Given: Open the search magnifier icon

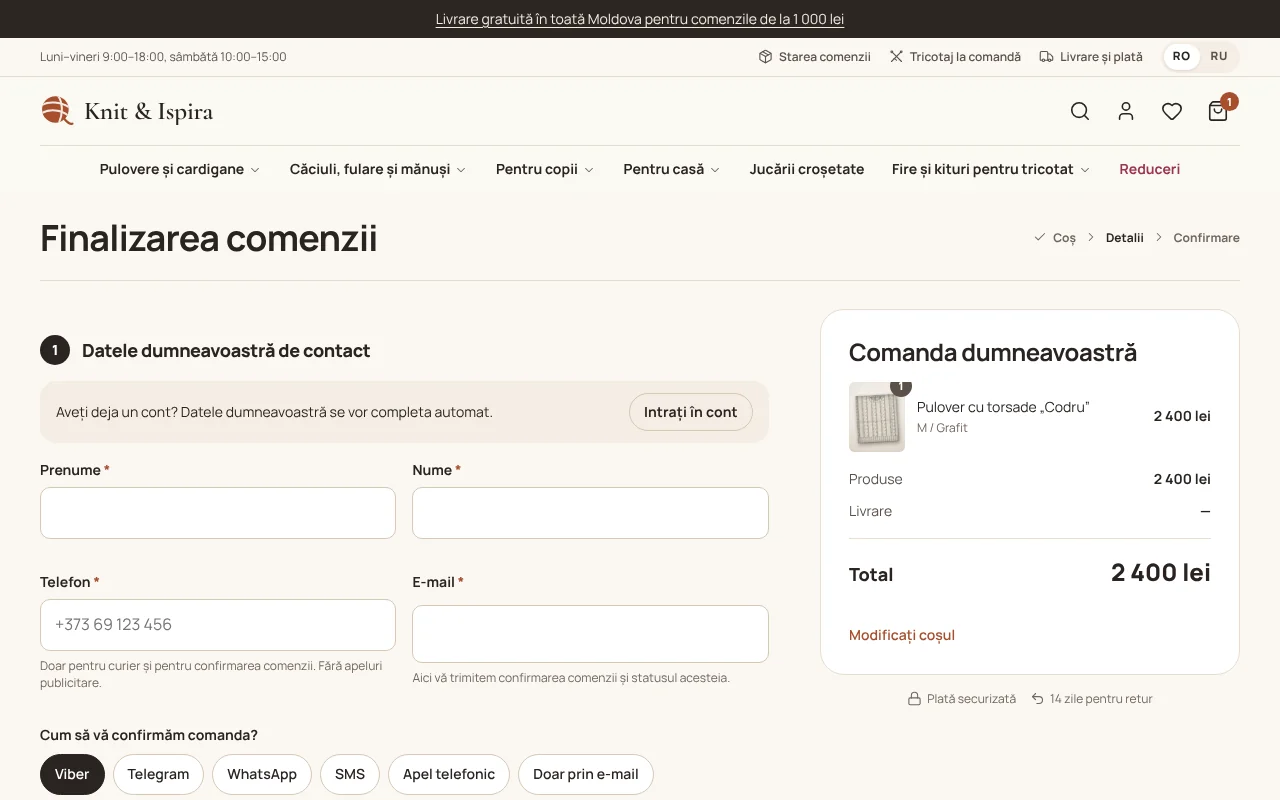Looking at the screenshot, I should click(x=1080, y=111).
